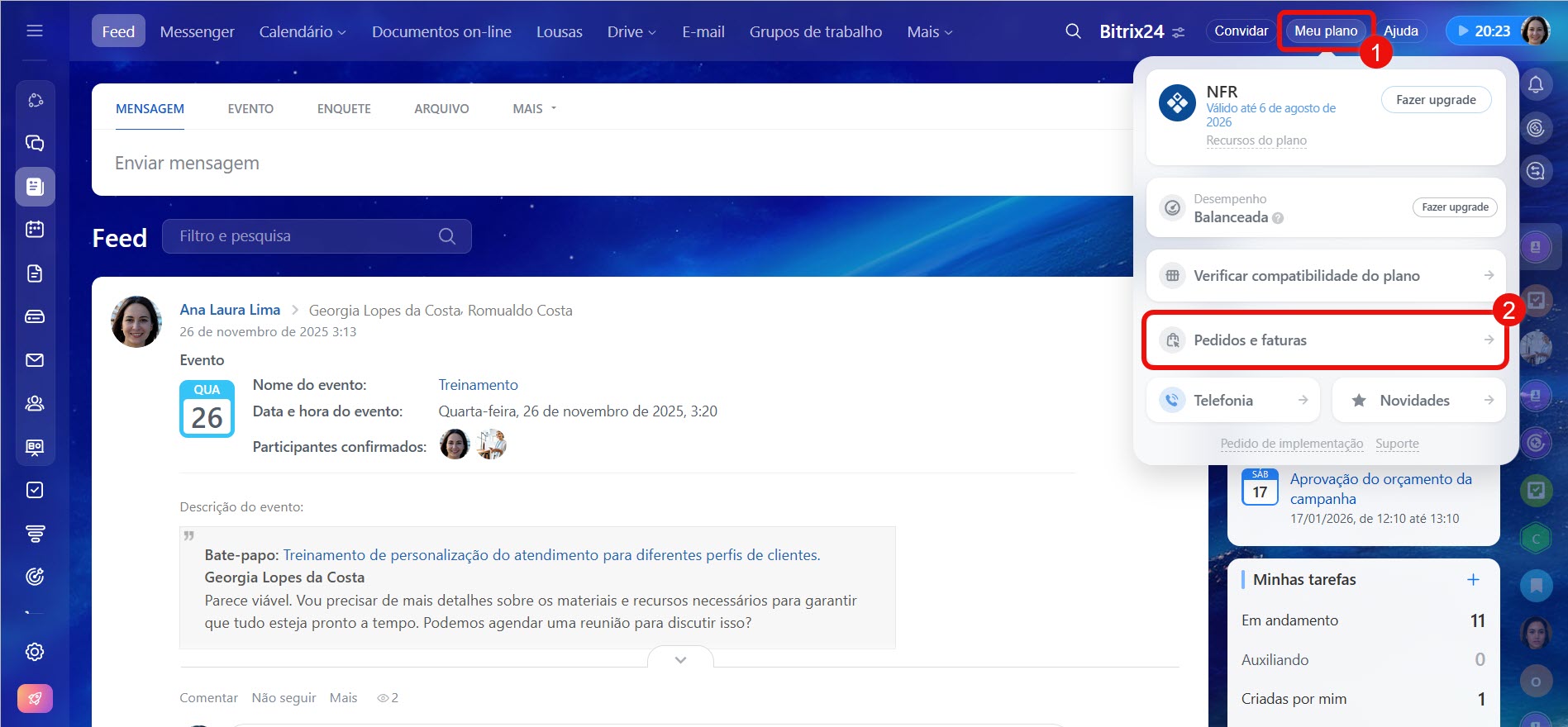Open the settings gear icon in sidebar
This screenshot has width=1568, height=727.
[35, 652]
